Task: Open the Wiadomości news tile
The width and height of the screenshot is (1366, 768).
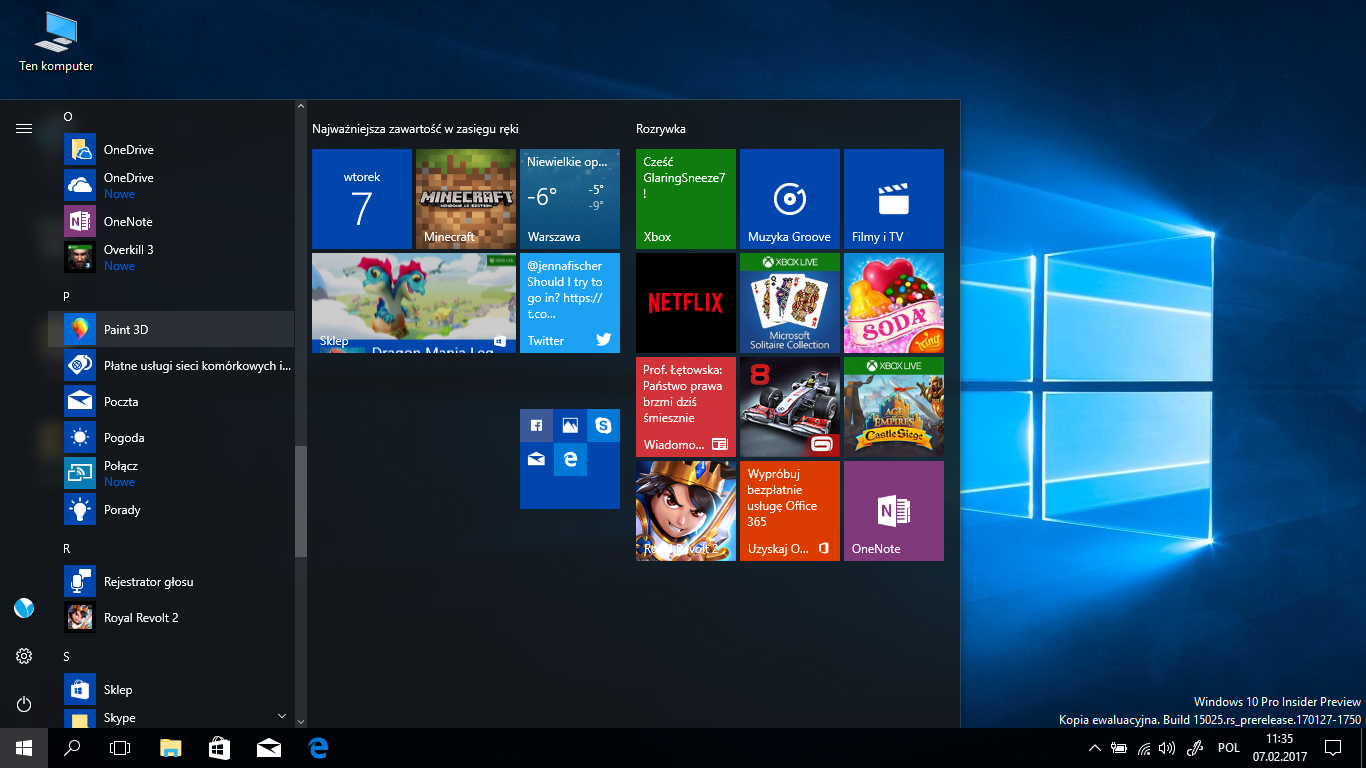Action: (x=686, y=407)
